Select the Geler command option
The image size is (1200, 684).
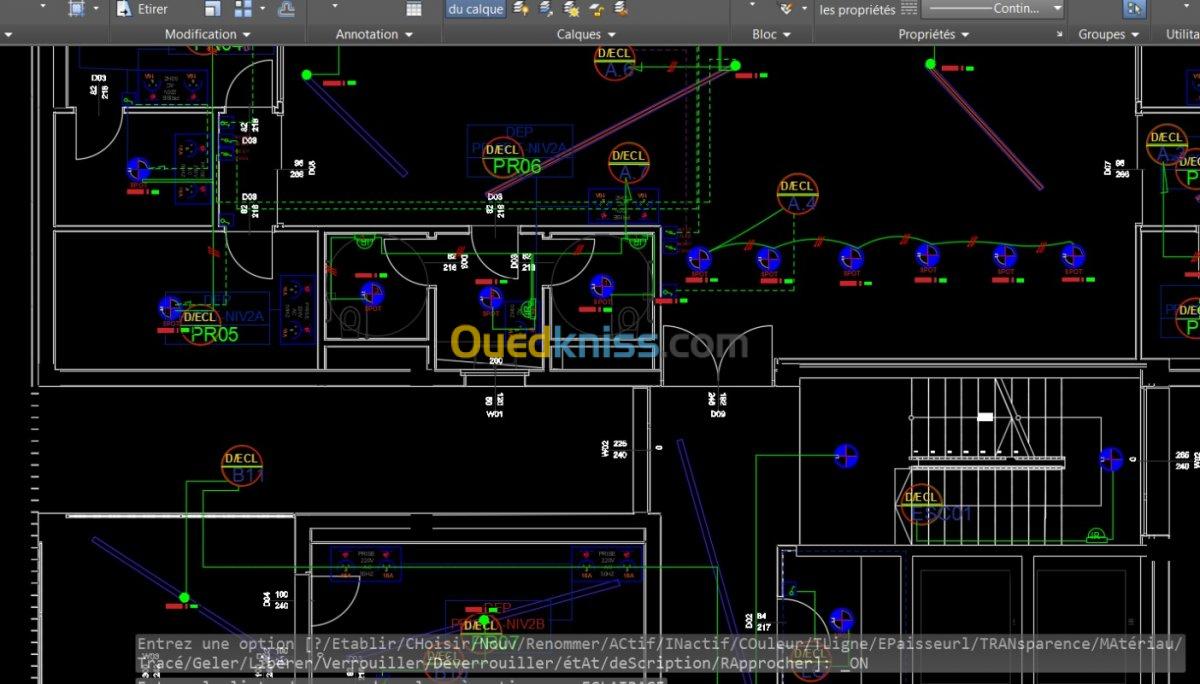[216, 663]
